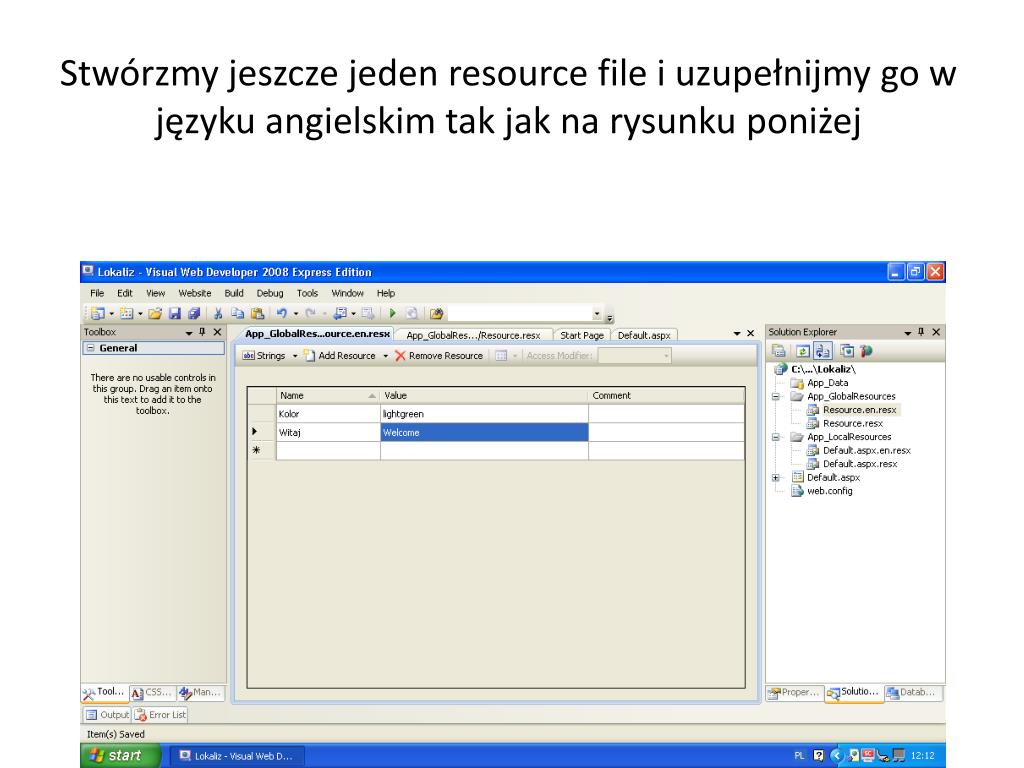Click the New Web Site toolbar icon

(97, 313)
